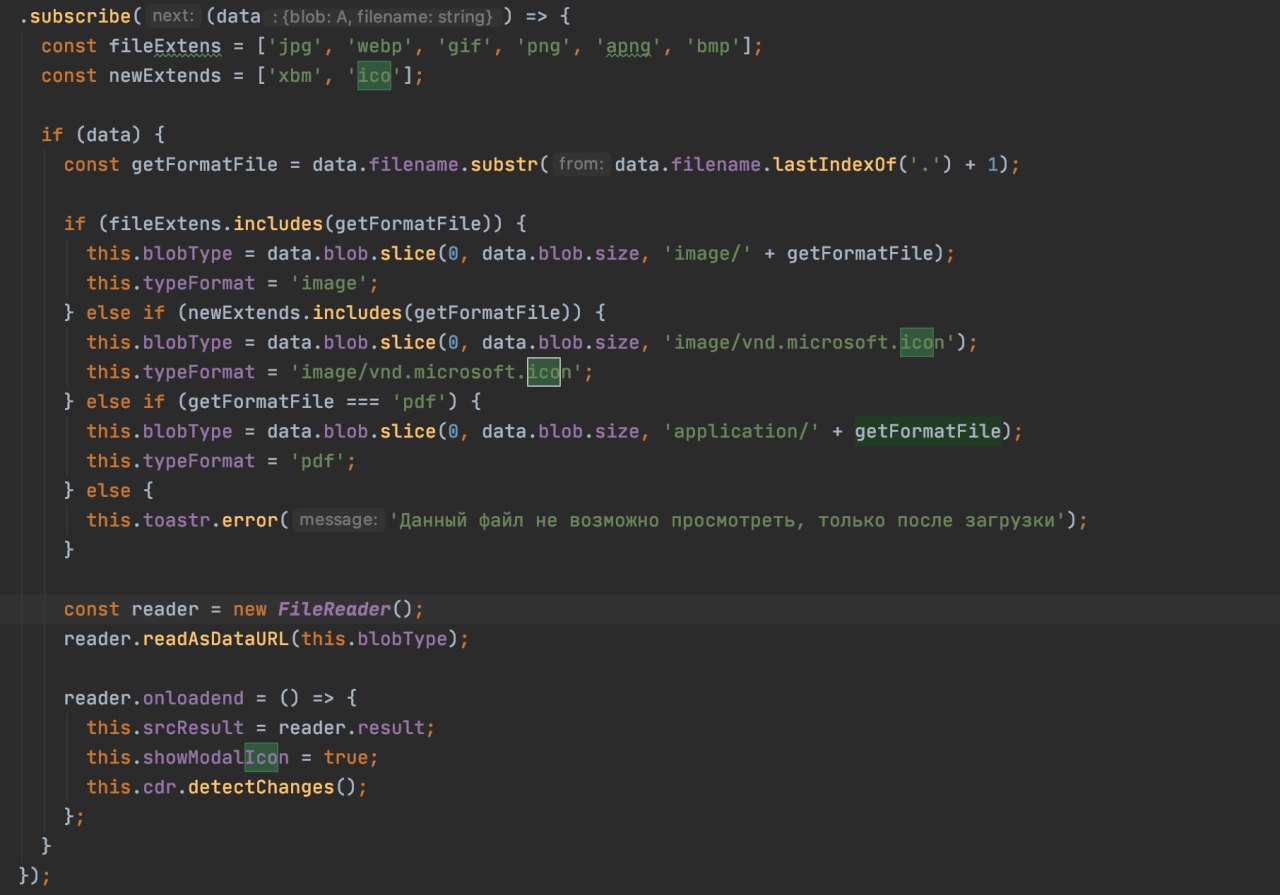Click the "{blob: A, filename: string}" type hint

(x=385, y=17)
